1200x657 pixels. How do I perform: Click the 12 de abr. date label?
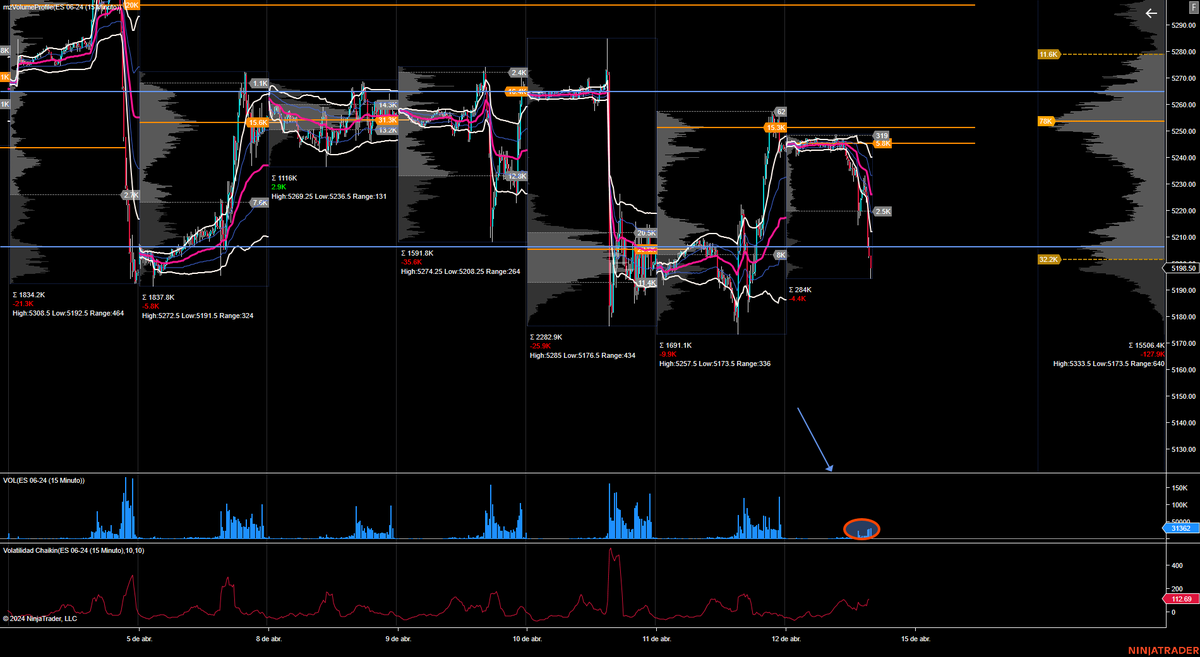tap(786, 637)
